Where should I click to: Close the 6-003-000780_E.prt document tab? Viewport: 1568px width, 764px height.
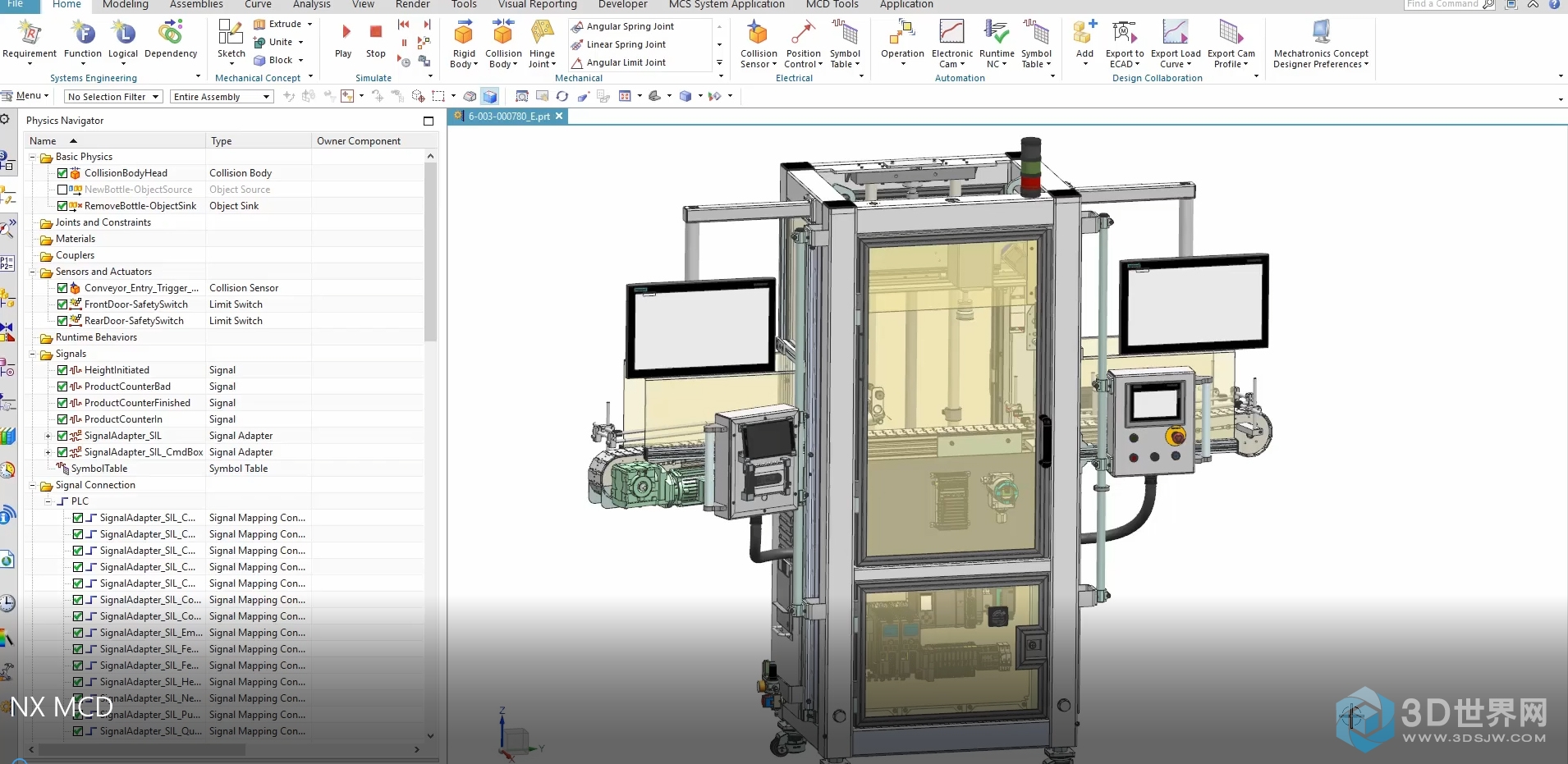559,117
